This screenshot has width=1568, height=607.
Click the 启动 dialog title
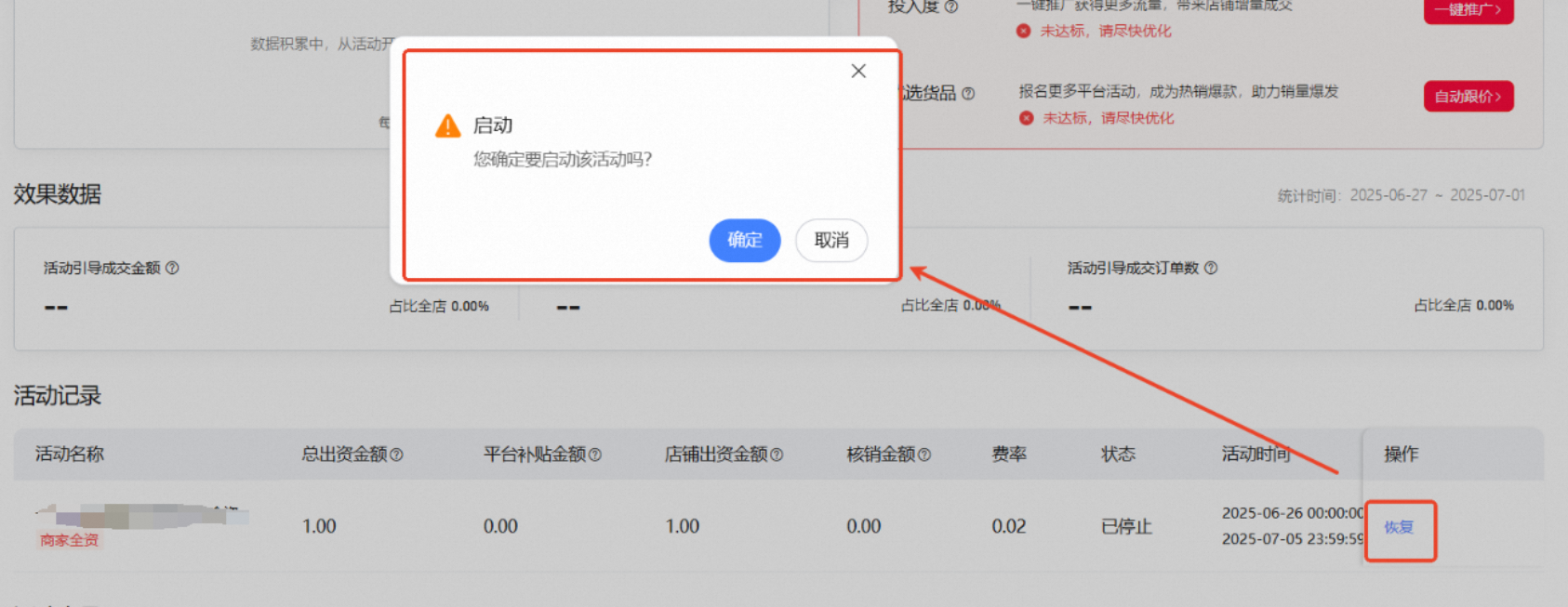tap(493, 125)
